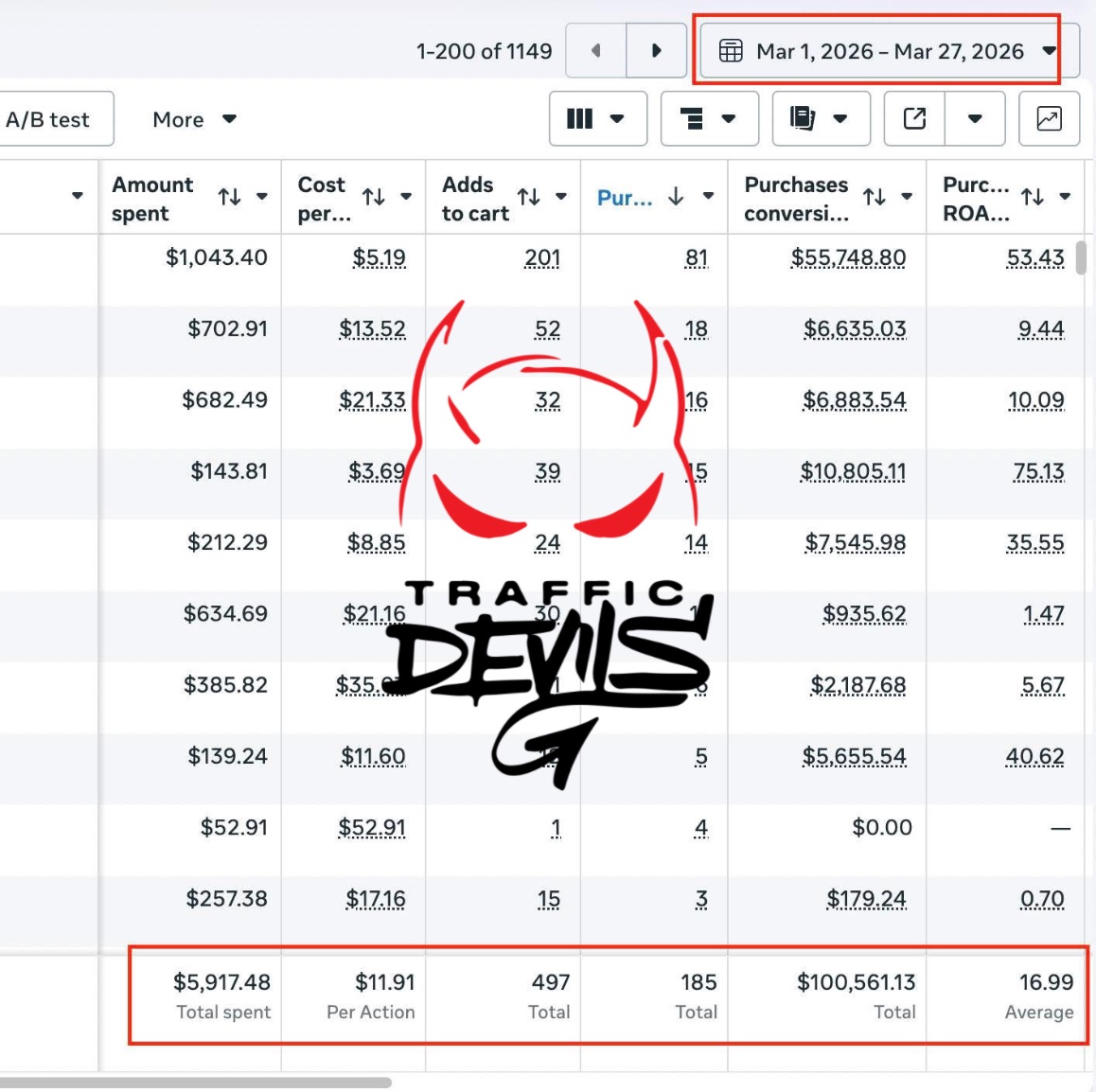
Task: Click the calendar icon in date selector
Action: click(x=731, y=51)
